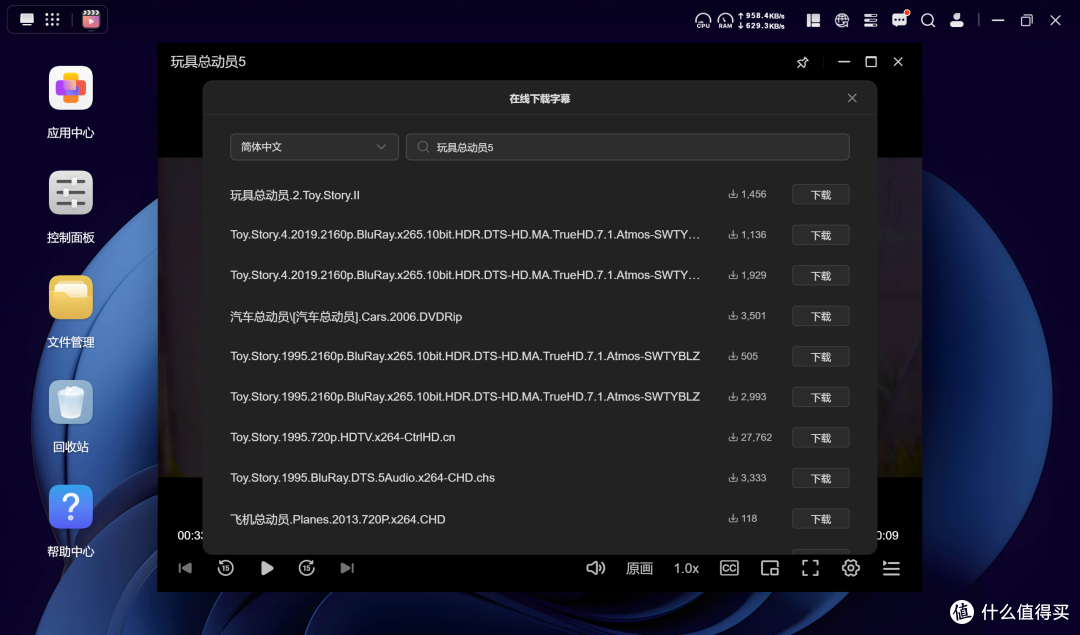This screenshot has width=1080, height=635.
Task: Download the Toy.Story.4 subtitle with 1,136 downloads
Action: (820, 235)
